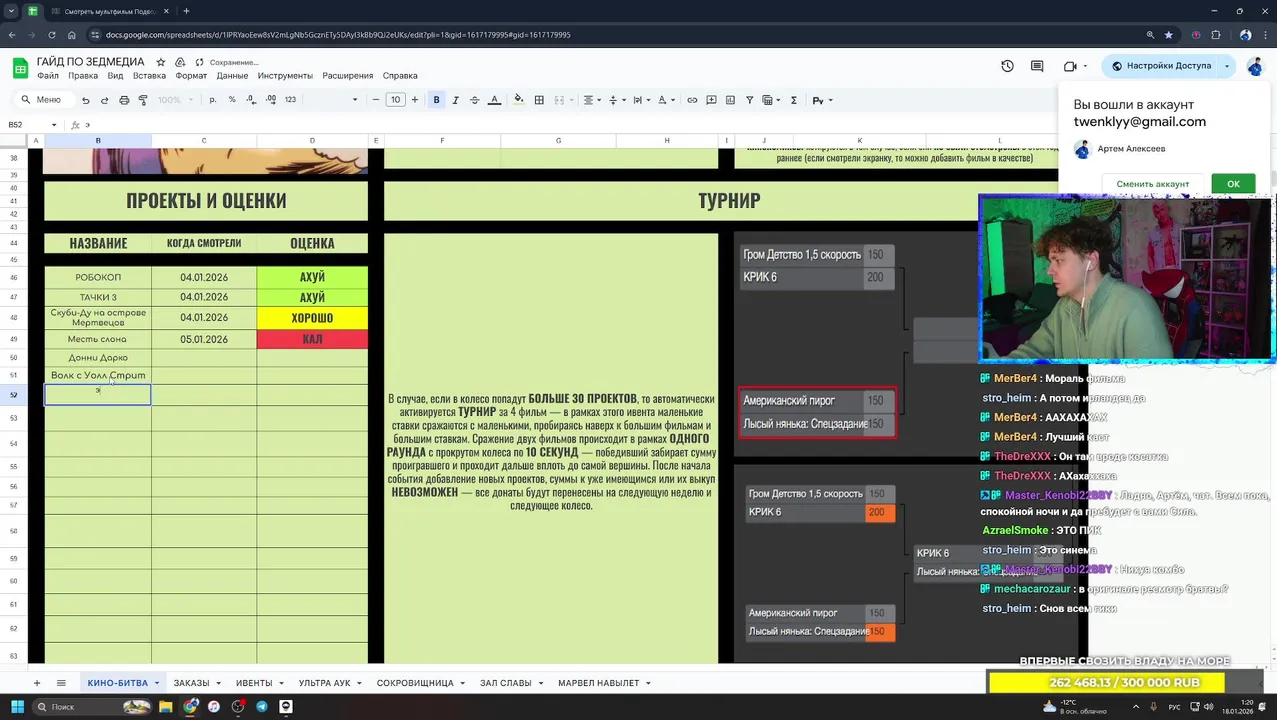Switch to the ЗАКАЗЫ sheet tab

point(191,683)
